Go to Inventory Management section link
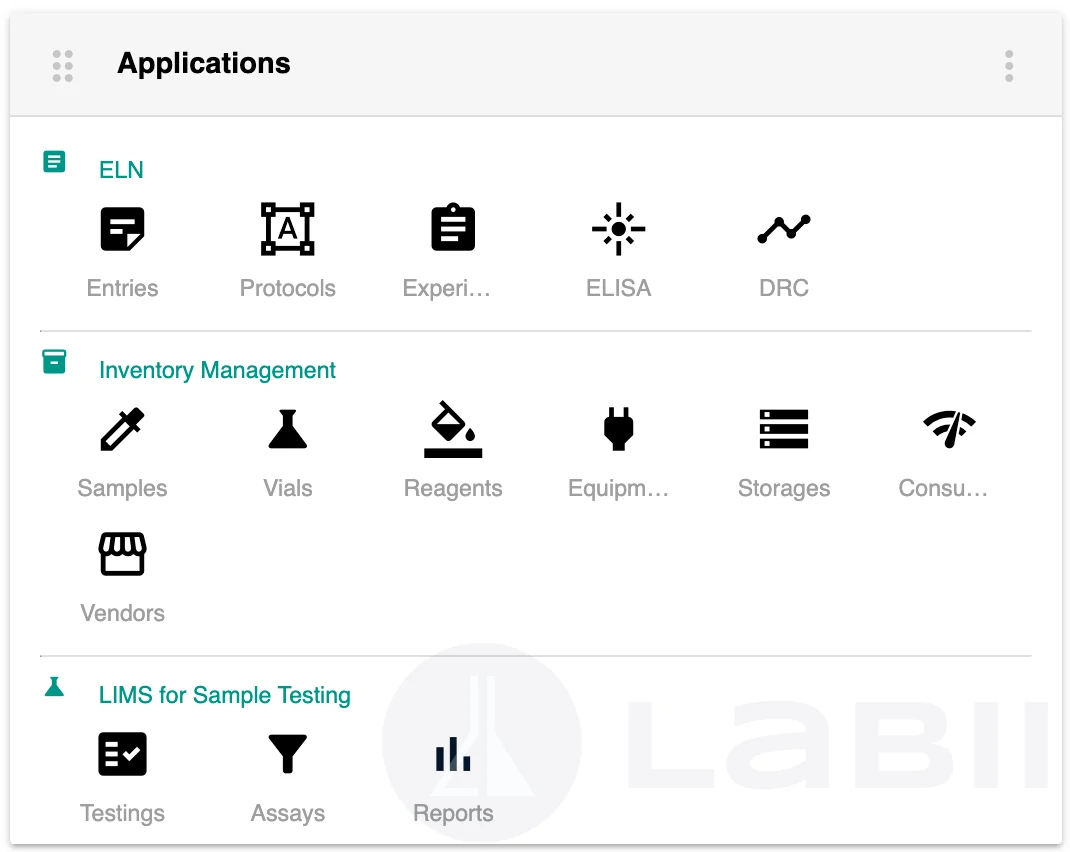 point(217,370)
